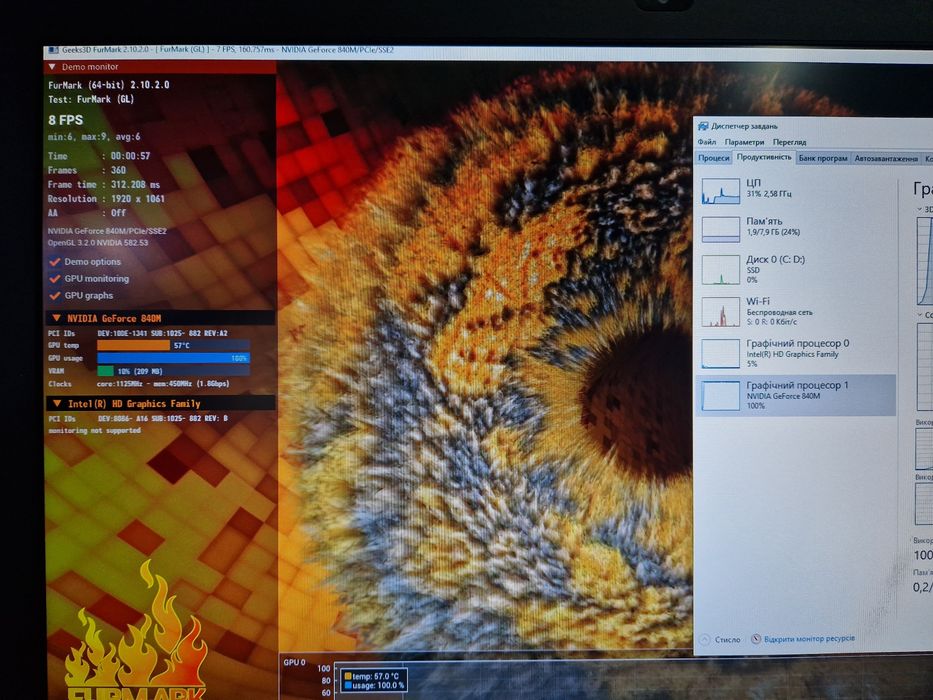Click the OpenGL 3.2.0 NVIDIA 582.53 line
Screen dimensions: 933x700
coord(98,243)
